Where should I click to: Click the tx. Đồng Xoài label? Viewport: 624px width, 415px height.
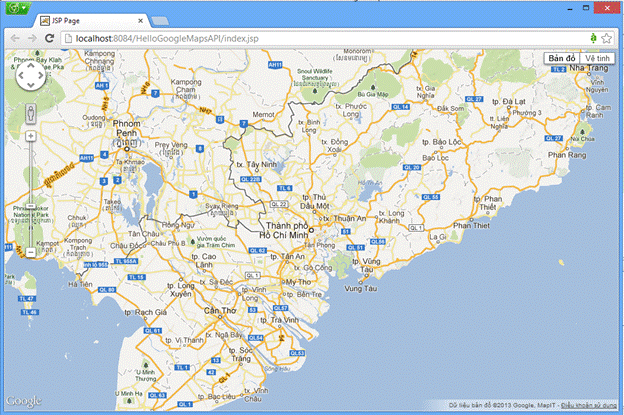pos(335,146)
